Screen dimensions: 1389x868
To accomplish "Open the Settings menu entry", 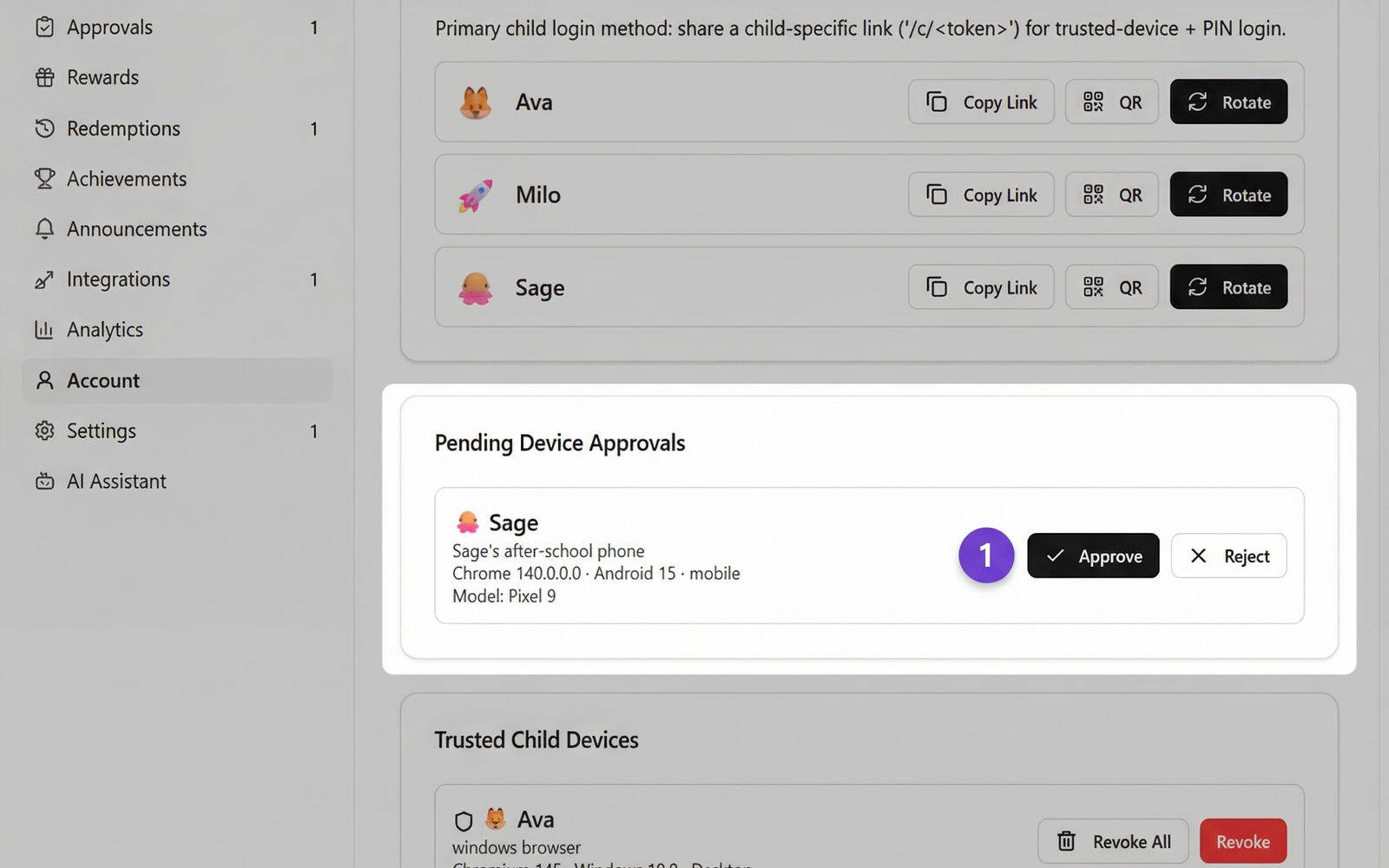I will click(101, 431).
